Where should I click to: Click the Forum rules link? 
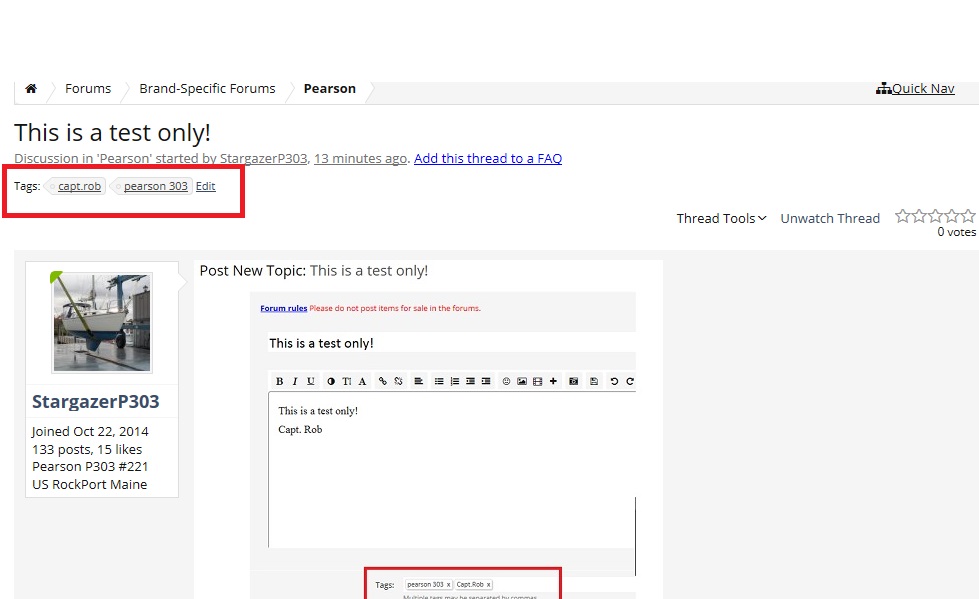pos(283,308)
